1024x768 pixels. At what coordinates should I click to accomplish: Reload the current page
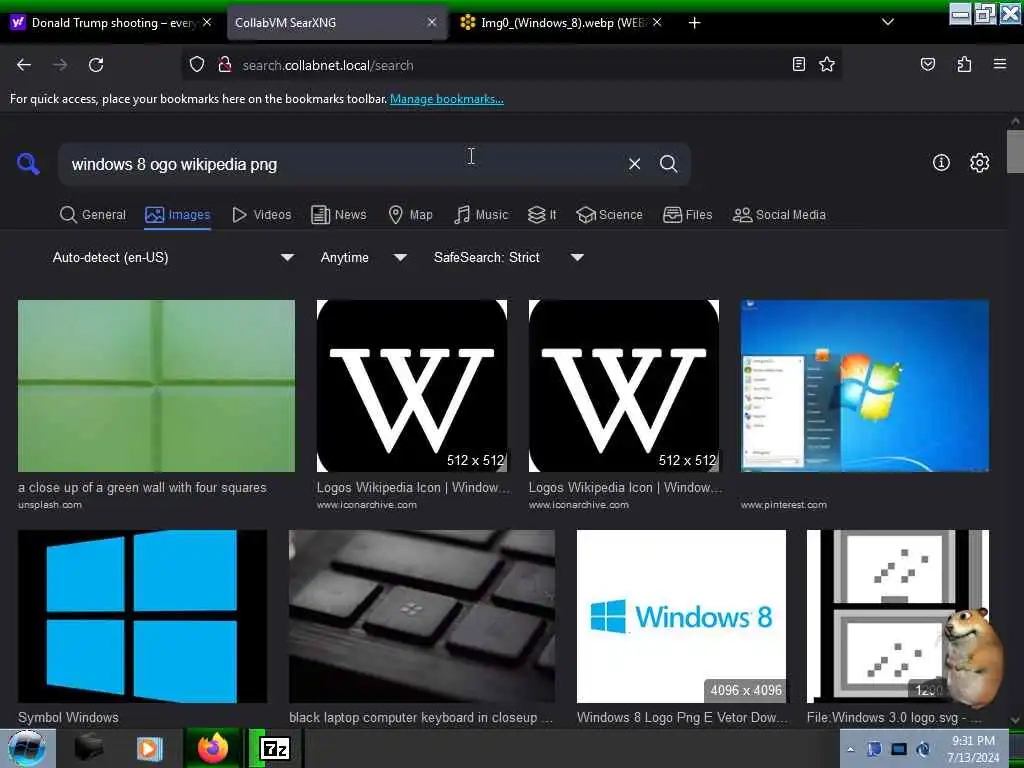tap(96, 65)
